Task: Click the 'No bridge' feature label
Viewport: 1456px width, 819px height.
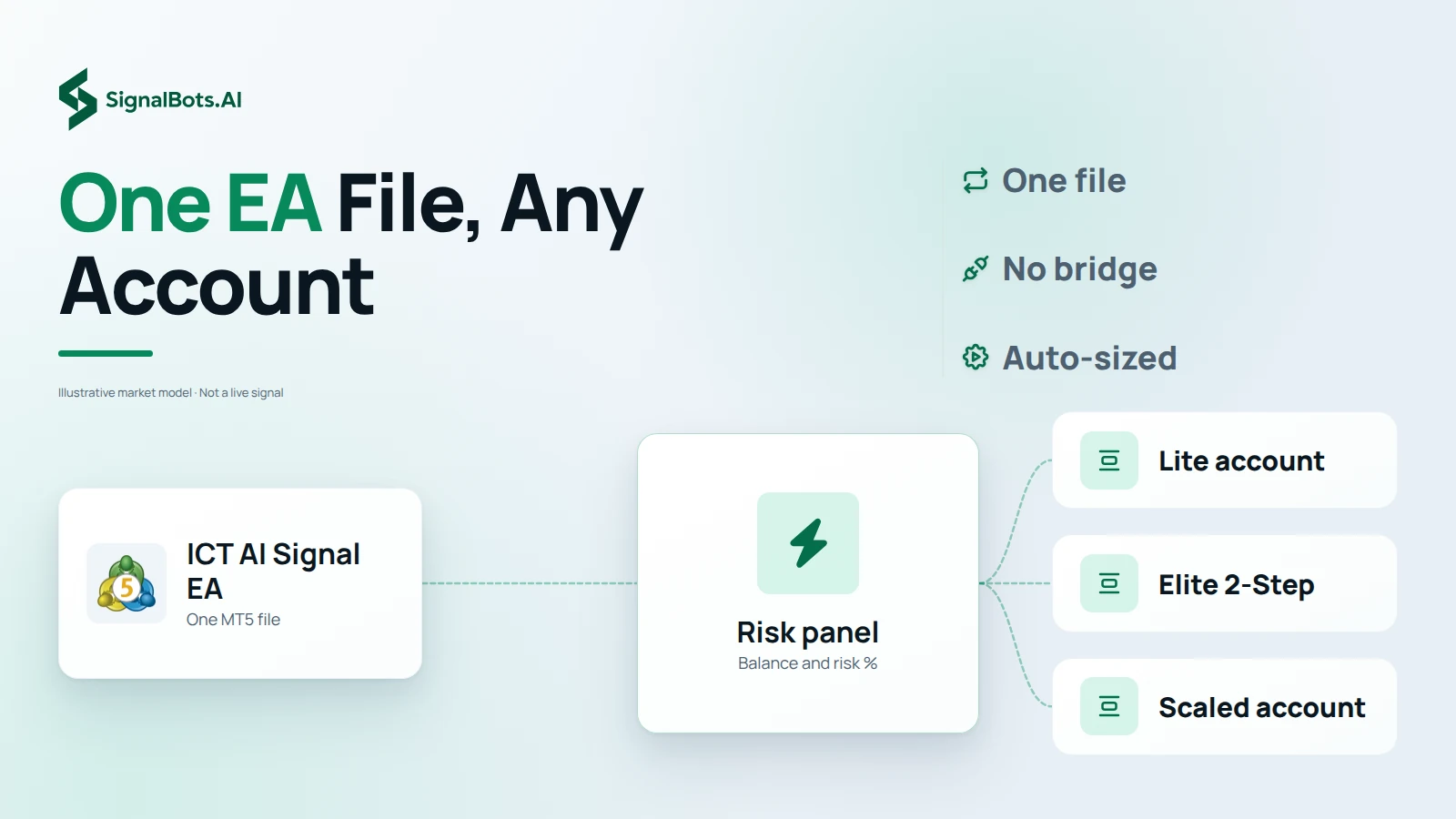Action: pyautogui.click(x=1080, y=269)
